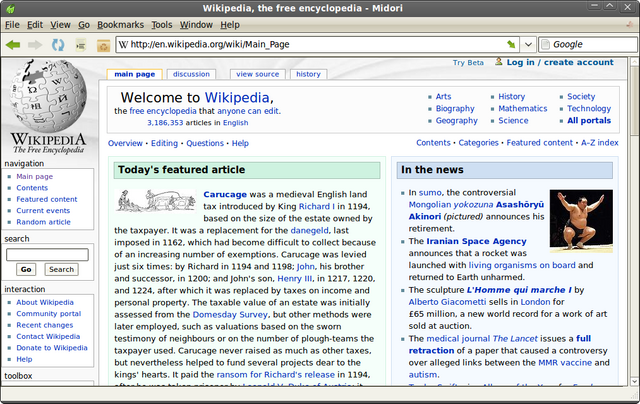Click the Search button in sidebar

pos(62,269)
